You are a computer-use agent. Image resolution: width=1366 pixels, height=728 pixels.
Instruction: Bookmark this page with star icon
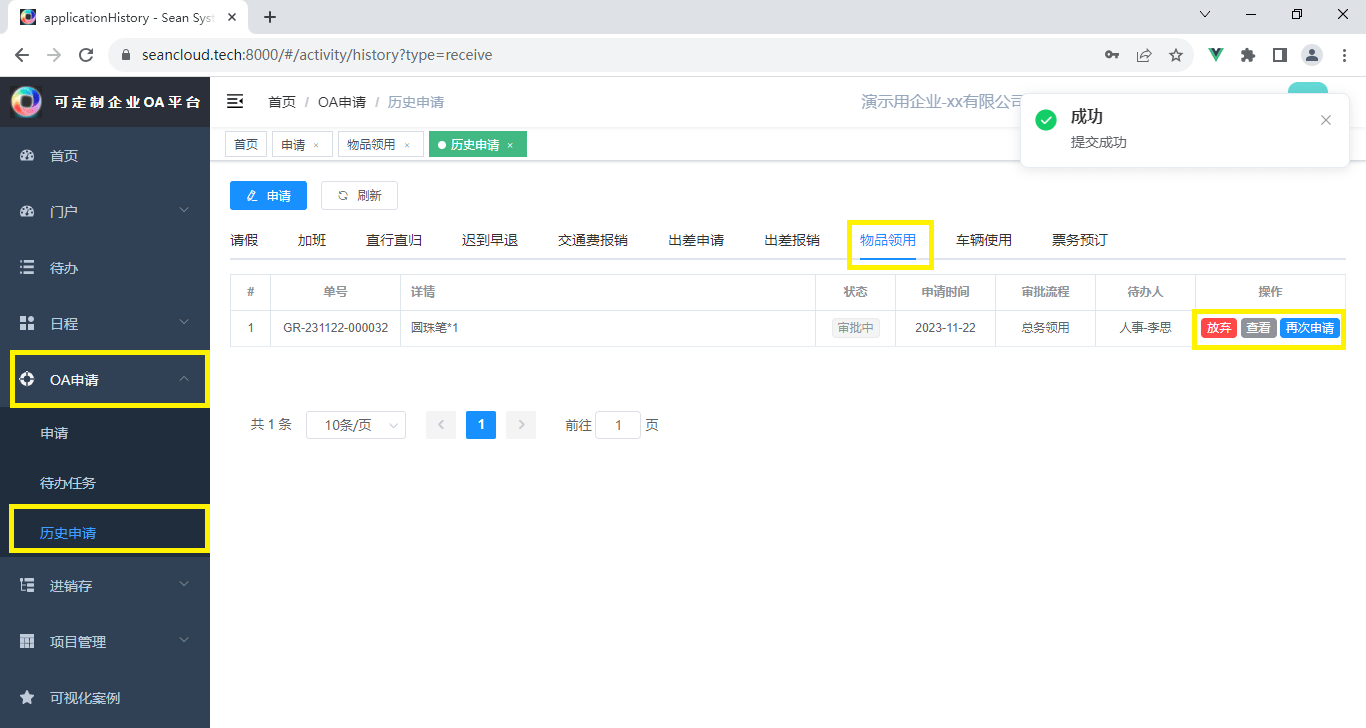click(1176, 55)
